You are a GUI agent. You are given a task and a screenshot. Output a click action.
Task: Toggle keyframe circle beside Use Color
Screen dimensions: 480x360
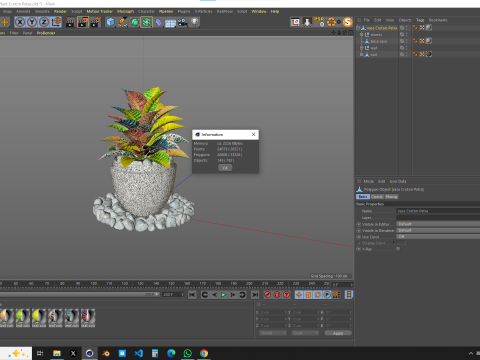[359, 237]
